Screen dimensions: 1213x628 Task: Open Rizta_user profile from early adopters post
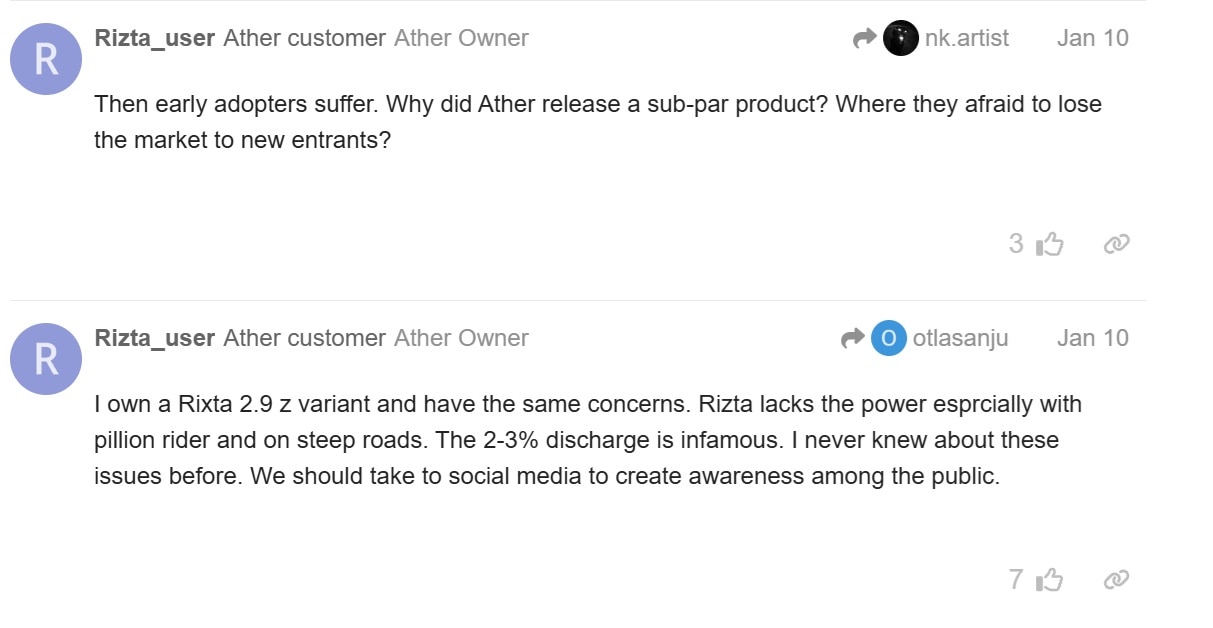154,39
